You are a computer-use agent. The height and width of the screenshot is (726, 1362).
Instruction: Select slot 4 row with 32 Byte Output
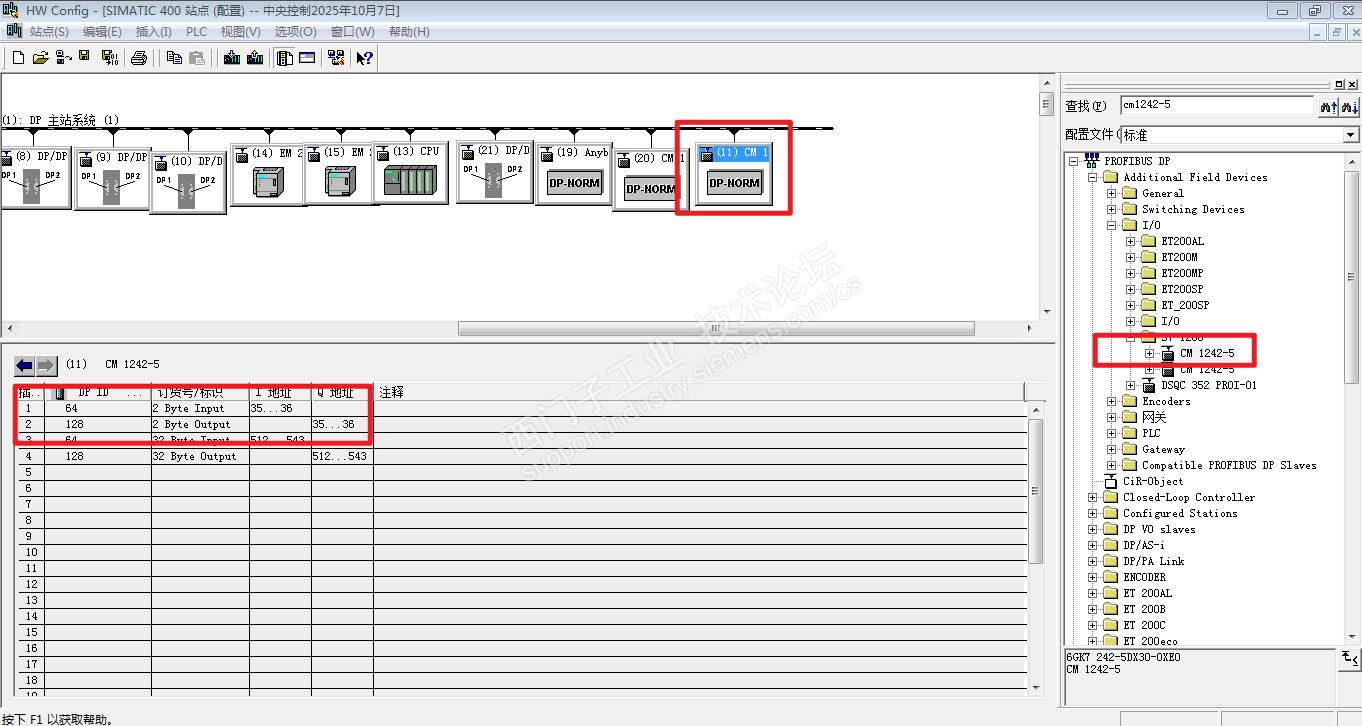523,456
